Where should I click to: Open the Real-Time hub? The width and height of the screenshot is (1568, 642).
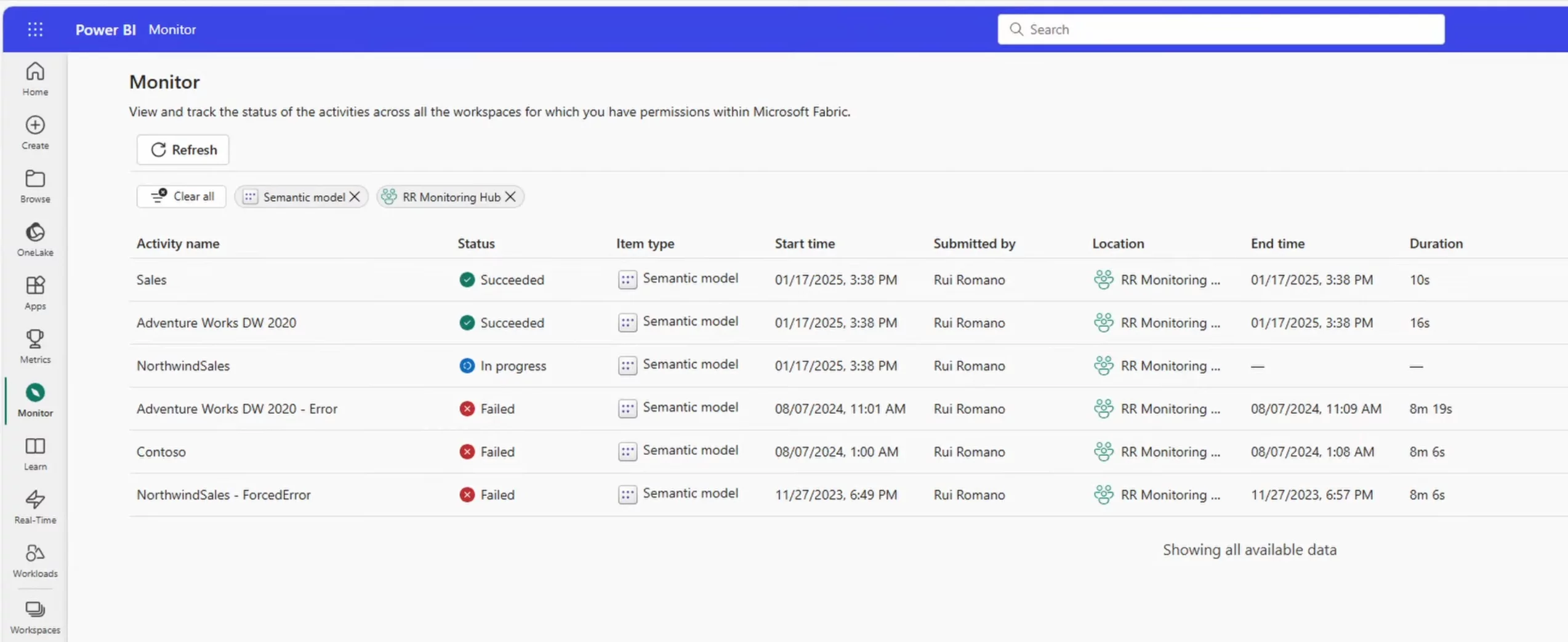pyautogui.click(x=35, y=506)
